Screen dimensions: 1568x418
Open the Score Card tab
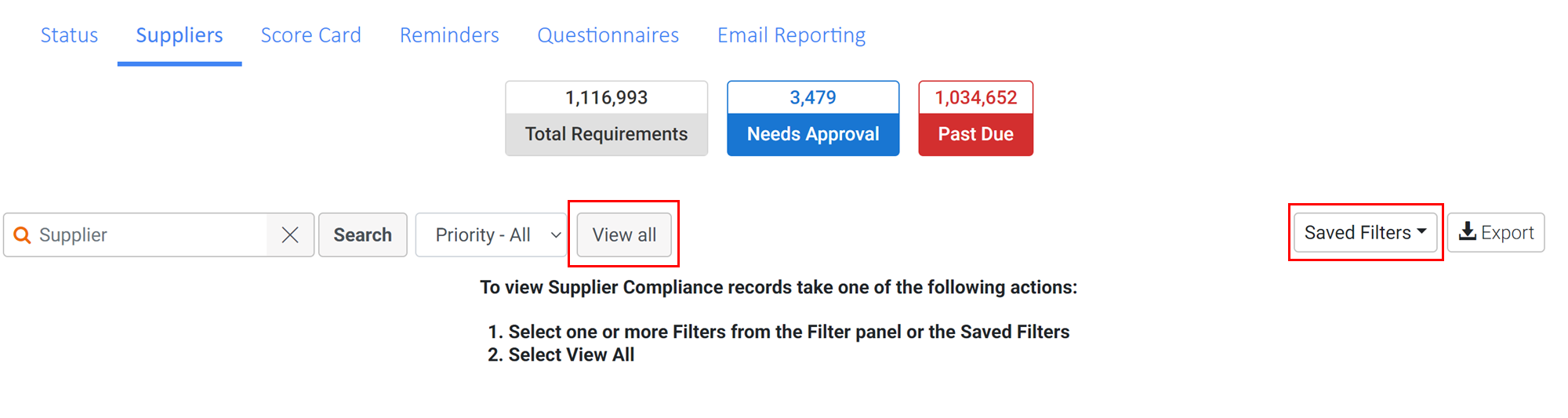click(310, 35)
